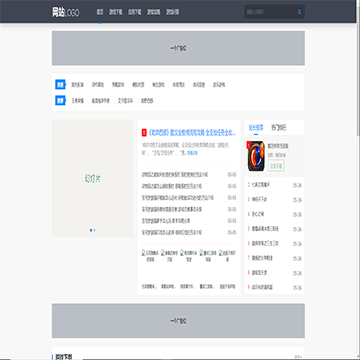Open the game ranked 5 in the sidebar list
The height and width of the screenshot is (360, 360).
(265, 229)
